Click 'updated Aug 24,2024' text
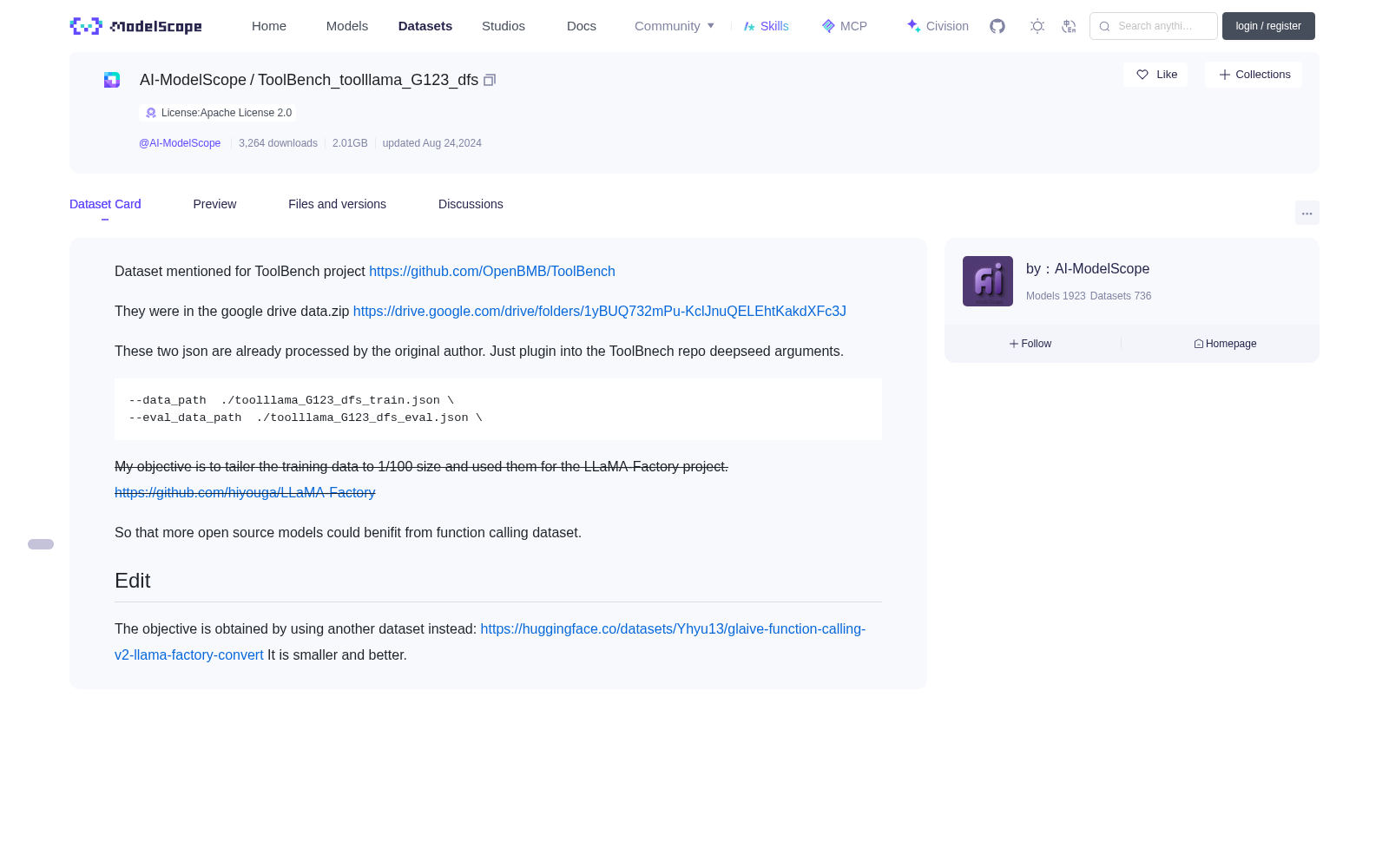The image size is (1389, 868). [x=432, y=143]
